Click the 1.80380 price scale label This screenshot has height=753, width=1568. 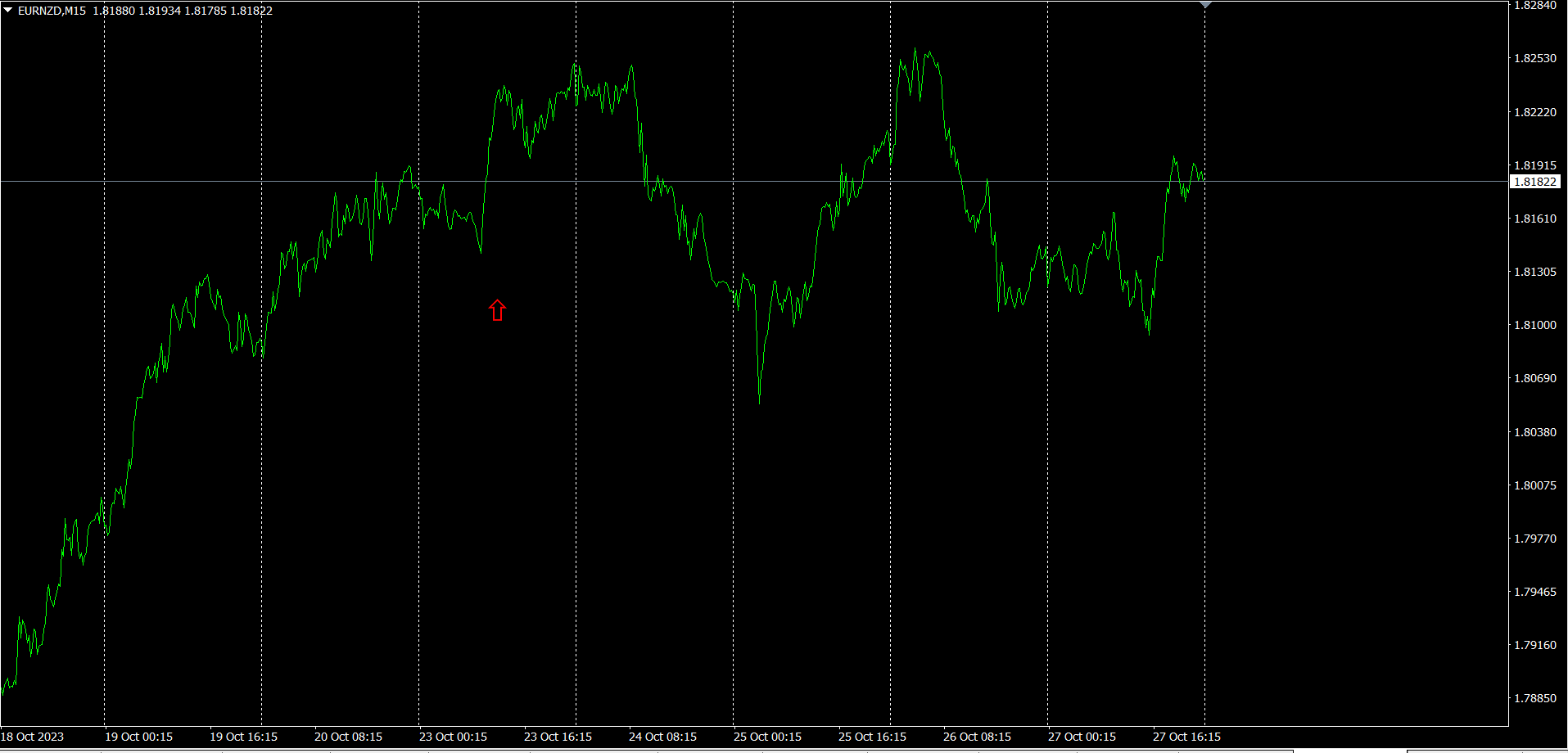1535,432
